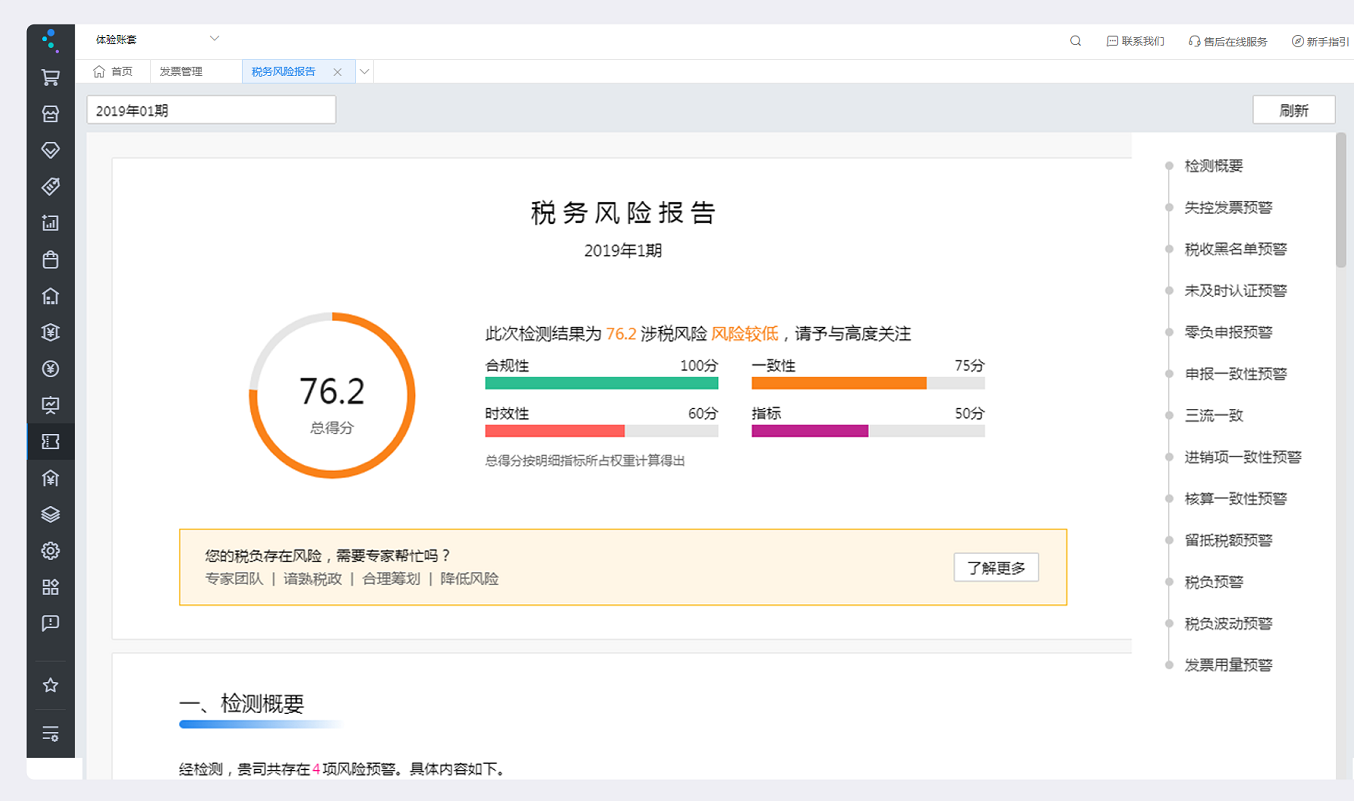
Task: Click the star favorites icon in sidebar
Action: (x=50, y=685)
